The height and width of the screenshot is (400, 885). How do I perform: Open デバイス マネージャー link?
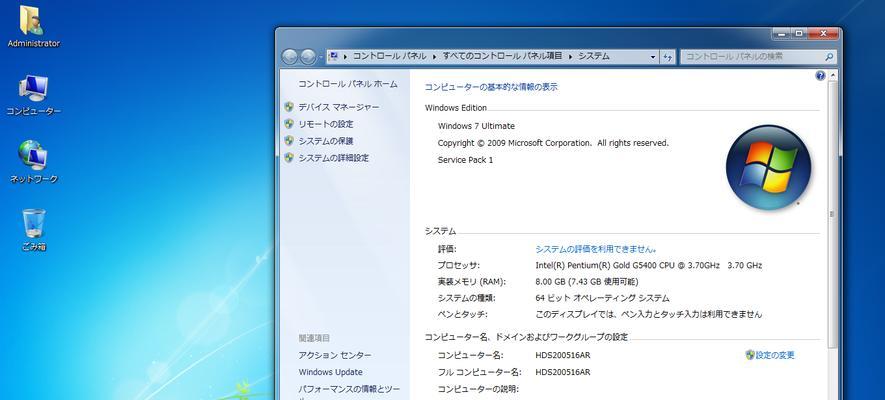pos(339,107)
